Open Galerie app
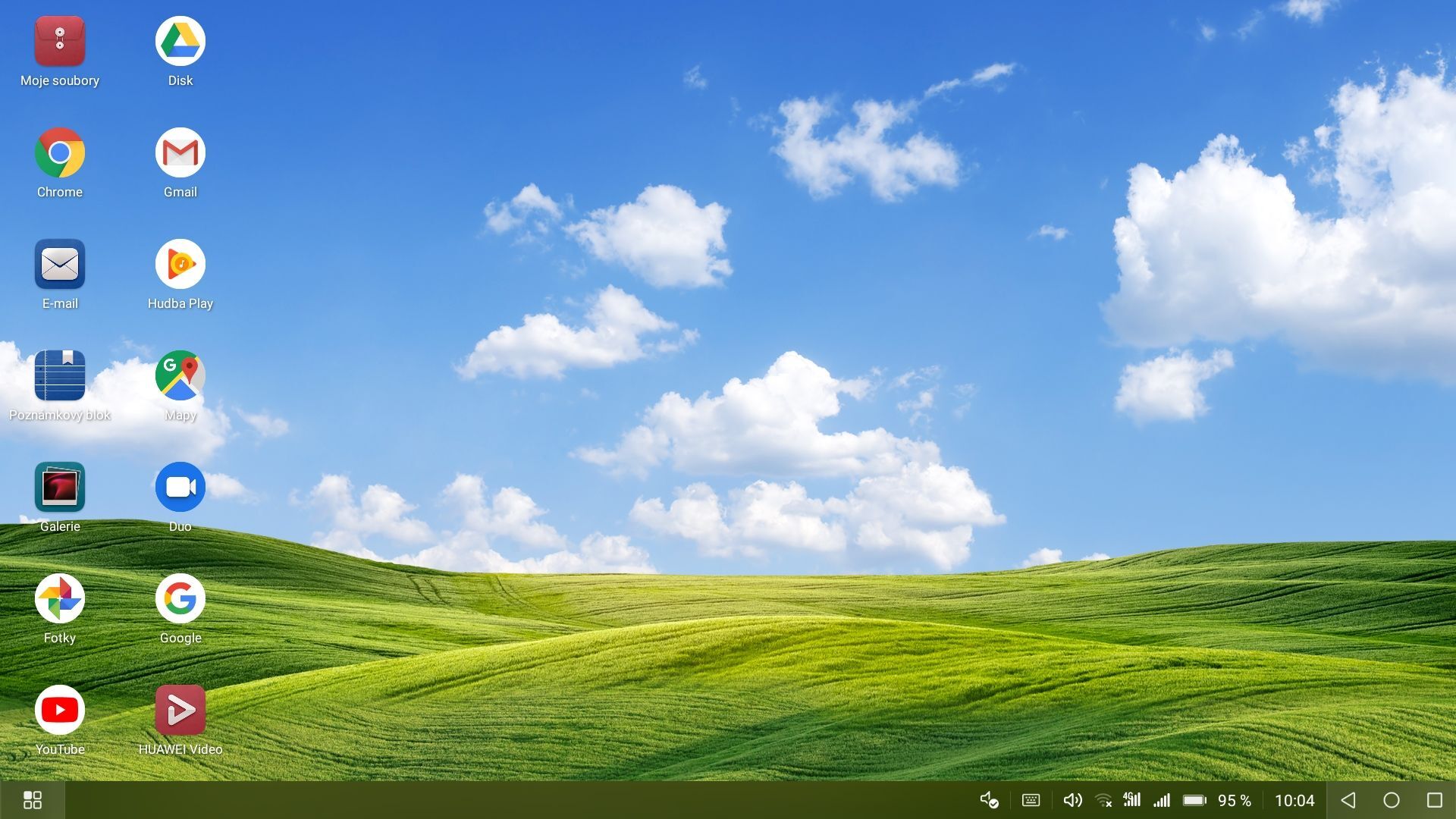 click(60, 488)
